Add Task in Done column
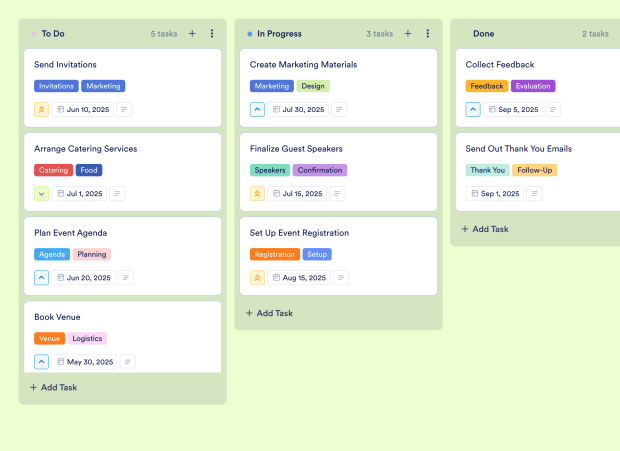 tap(485, 229)
